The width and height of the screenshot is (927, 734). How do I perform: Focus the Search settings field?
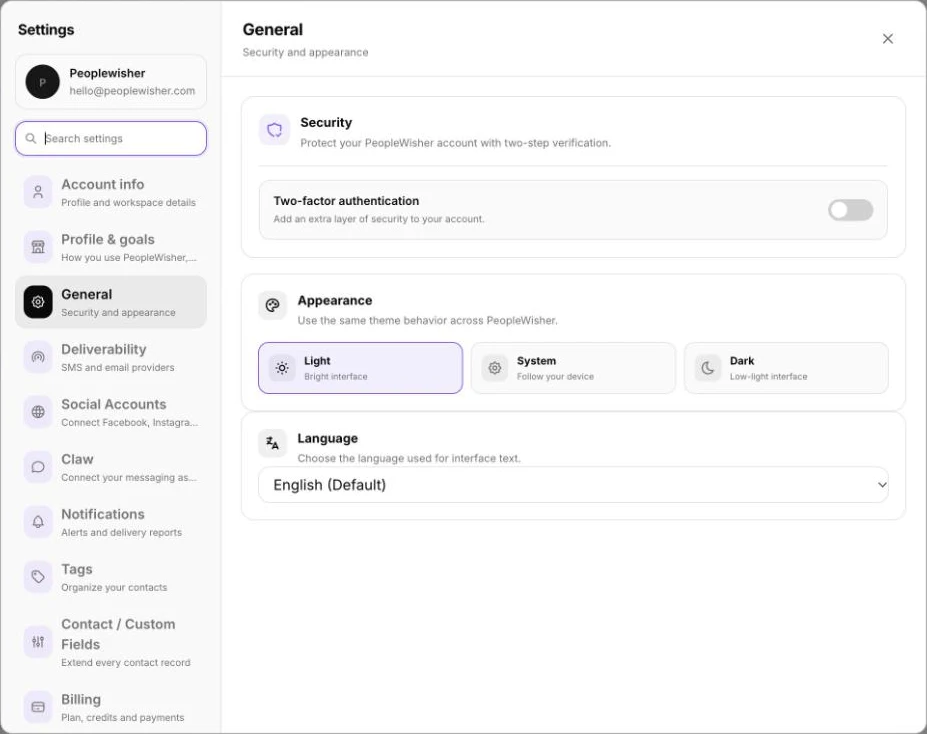click(111, 138)
